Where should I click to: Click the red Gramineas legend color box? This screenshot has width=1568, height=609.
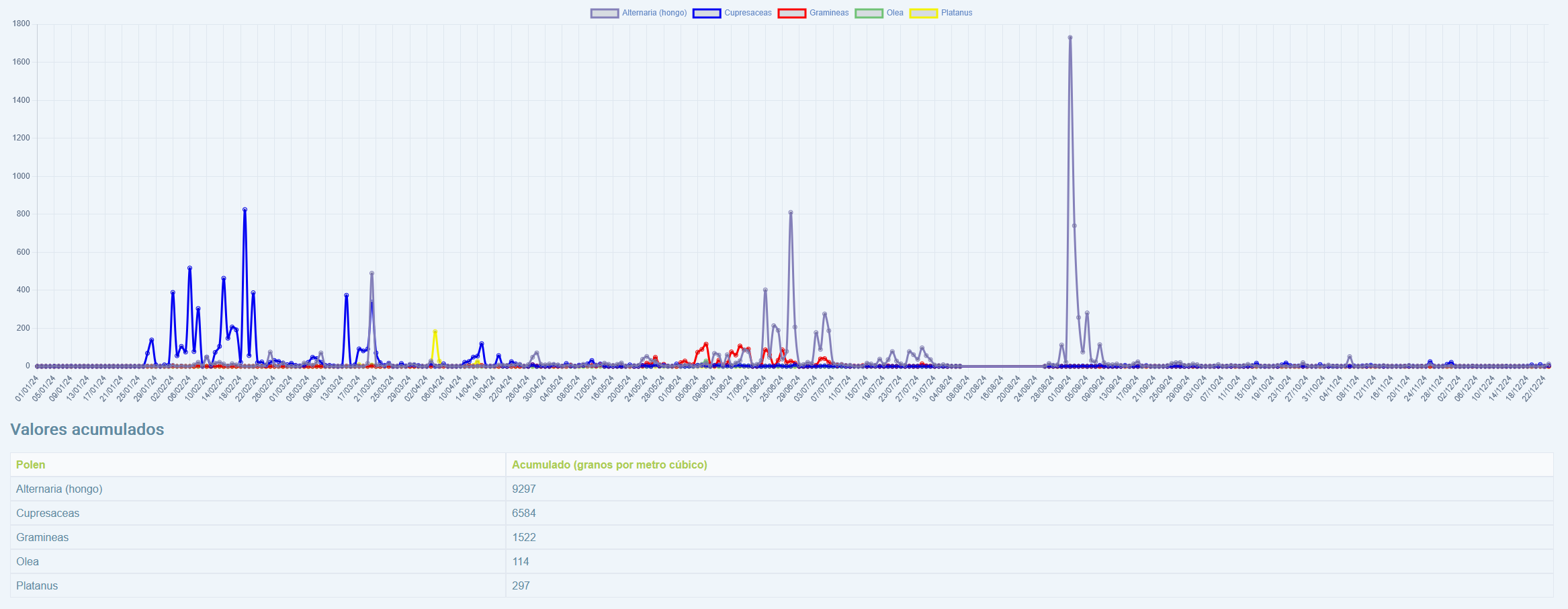pyautogui.click(x=791, y=13)
